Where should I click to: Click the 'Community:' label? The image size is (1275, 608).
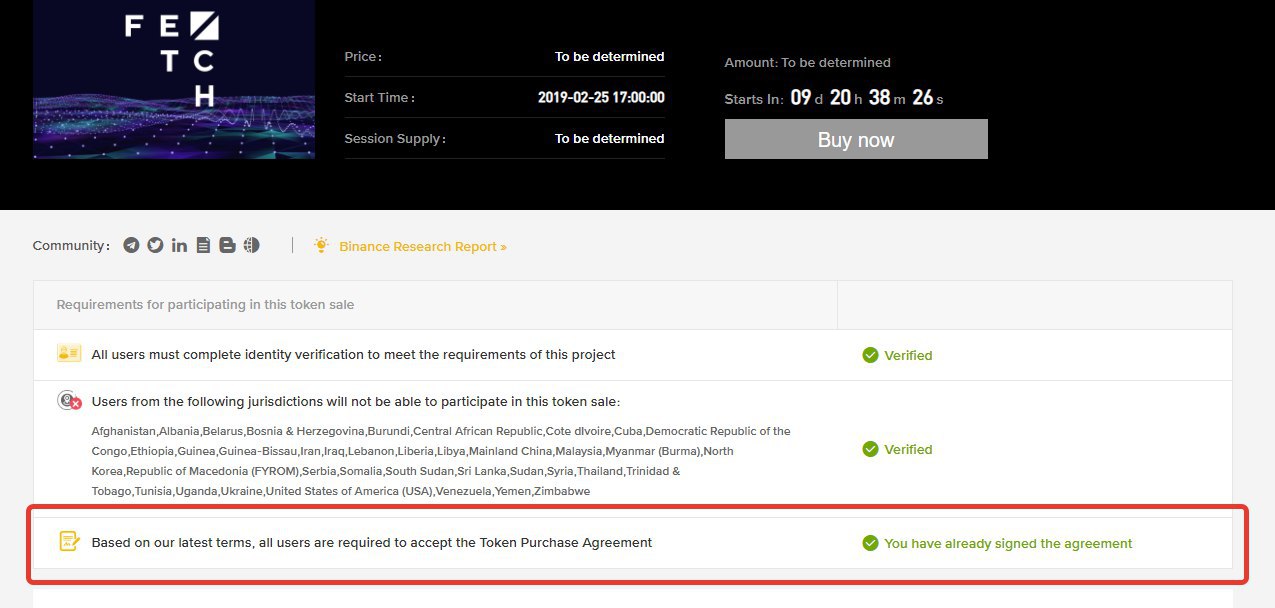(72, 246)
